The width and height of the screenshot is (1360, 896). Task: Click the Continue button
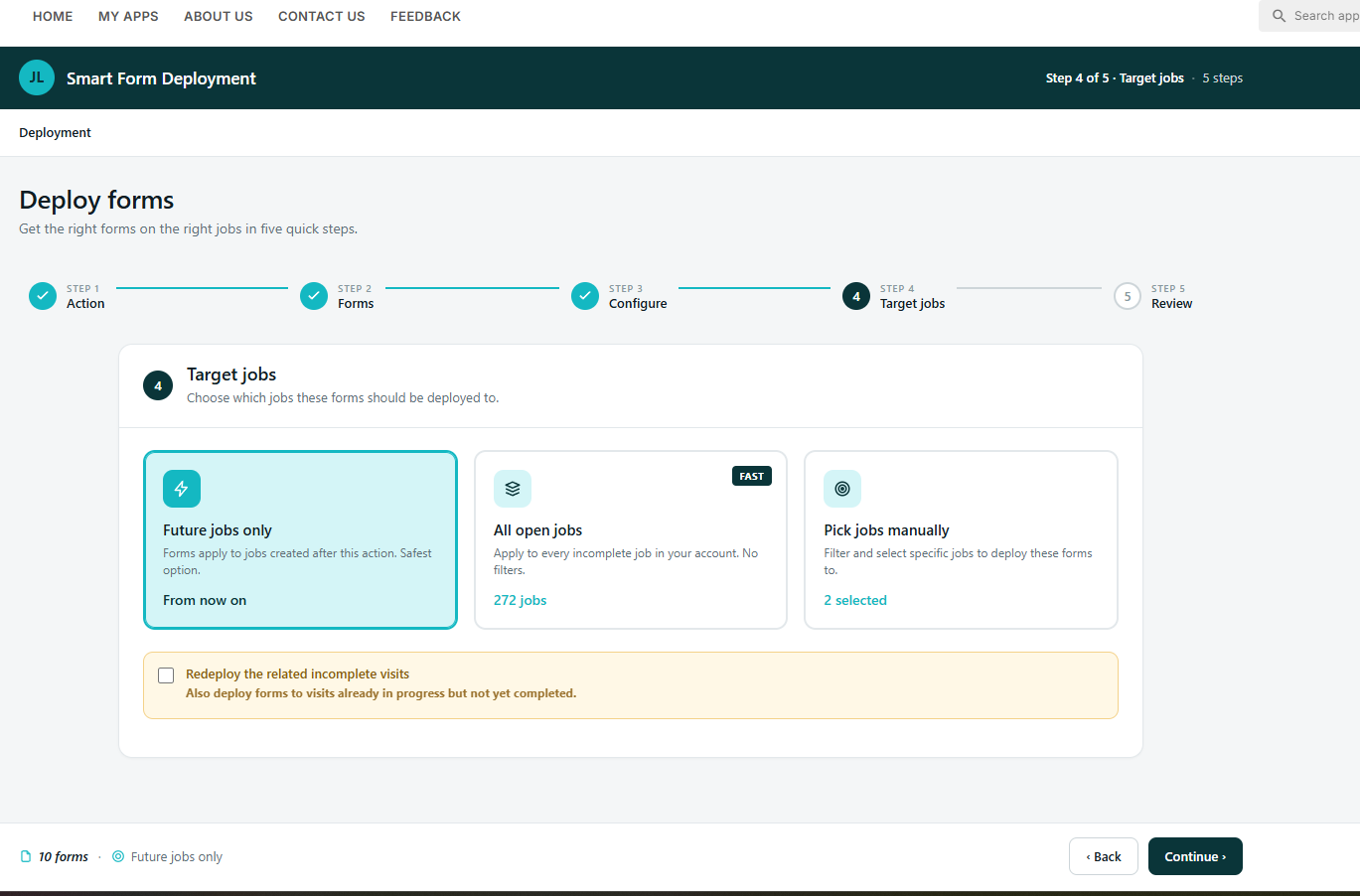point(1195,856)
